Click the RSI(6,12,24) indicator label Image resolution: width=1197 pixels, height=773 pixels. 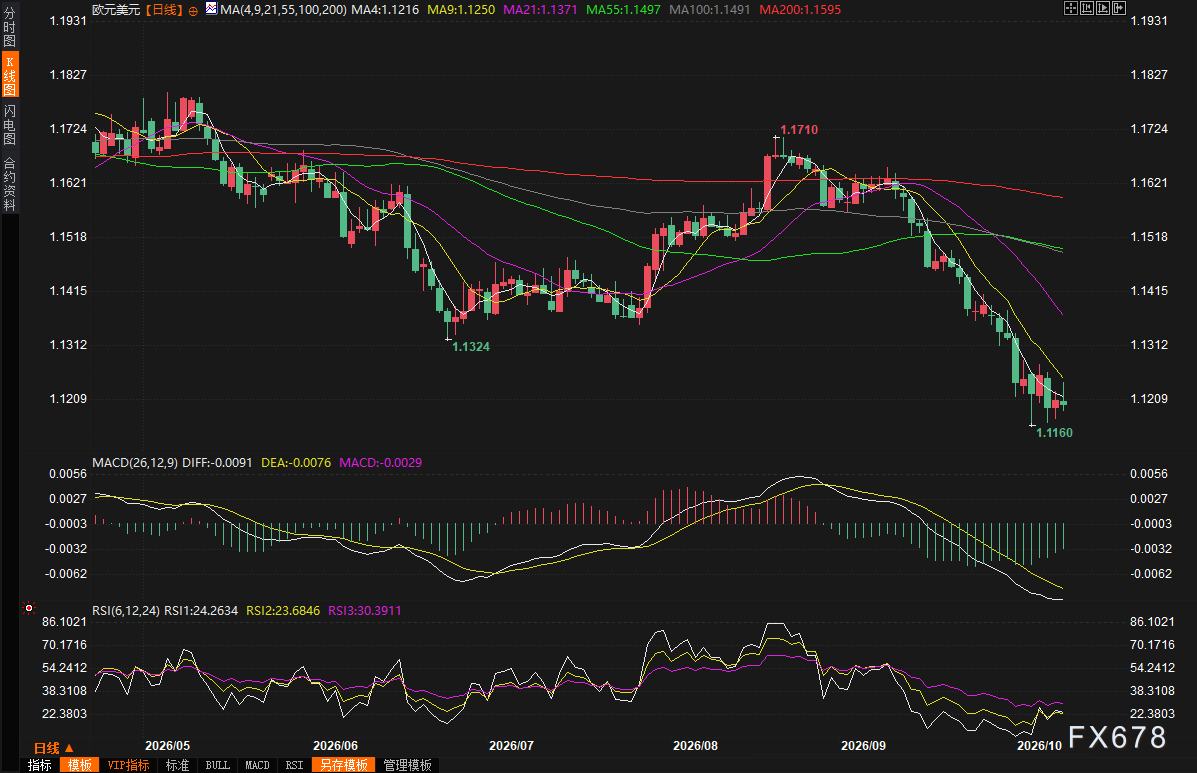click(x=126, y=610)
